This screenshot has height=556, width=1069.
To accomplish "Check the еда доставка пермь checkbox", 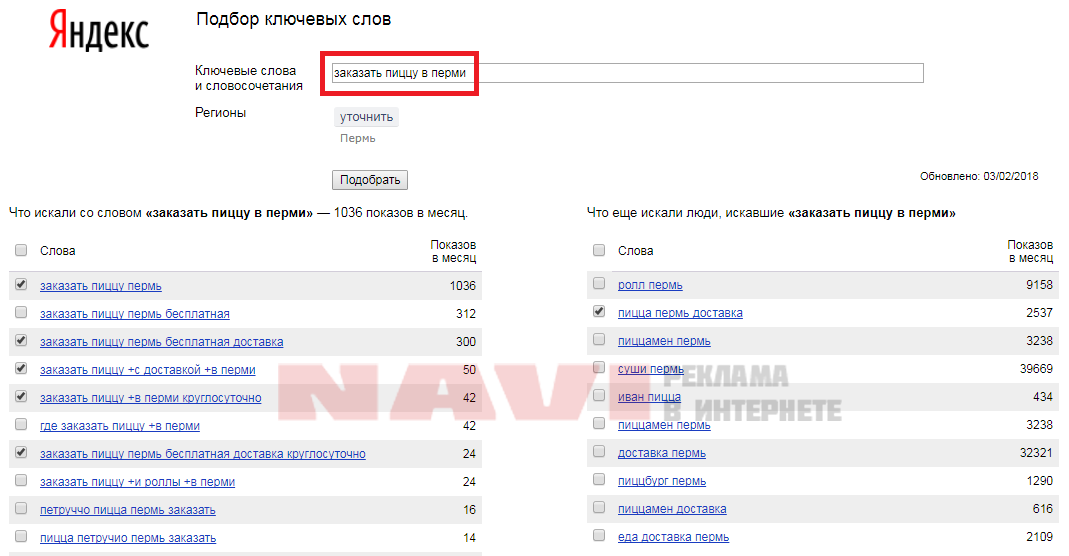I will 599,536.
